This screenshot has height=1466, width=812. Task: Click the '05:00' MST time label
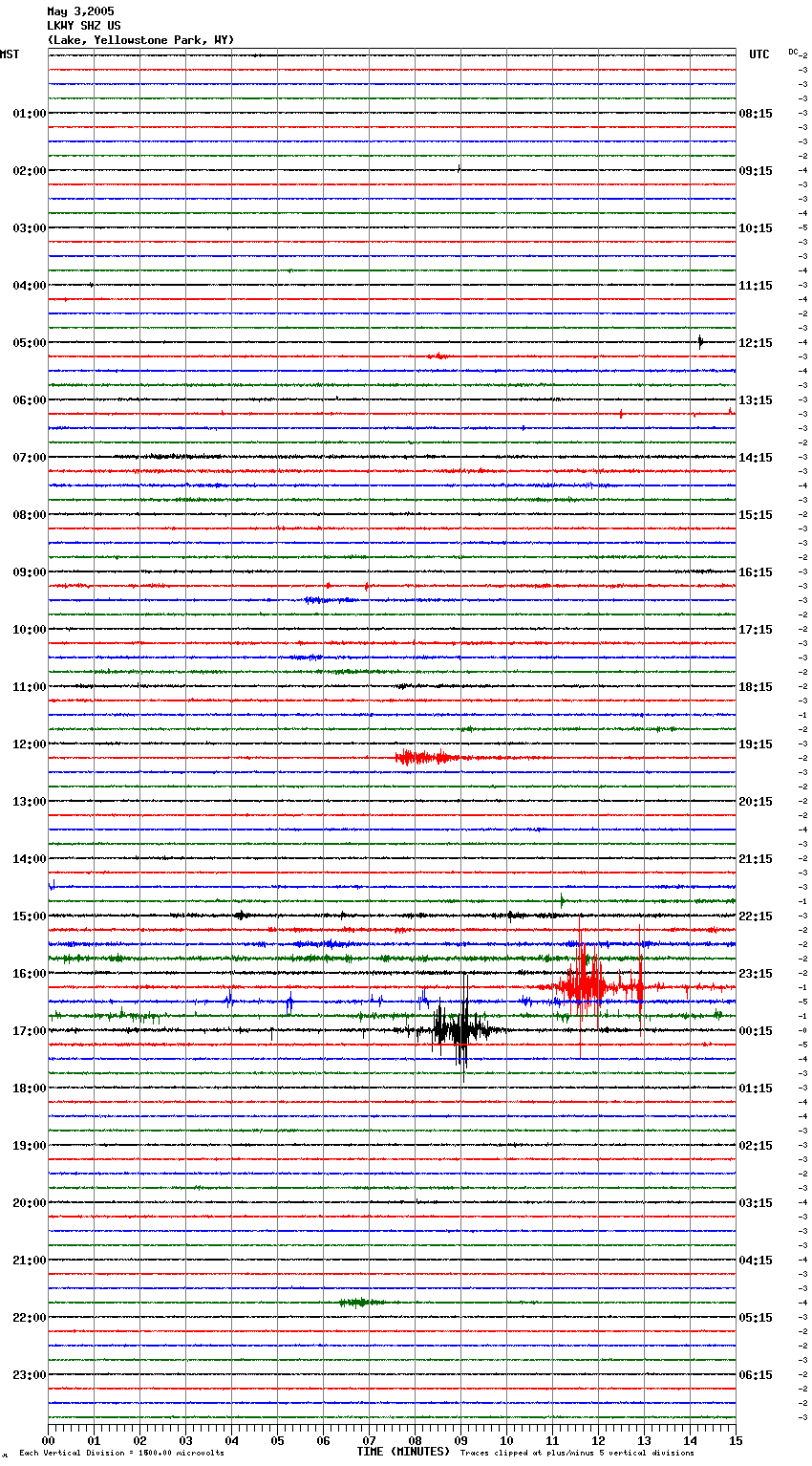29,343
